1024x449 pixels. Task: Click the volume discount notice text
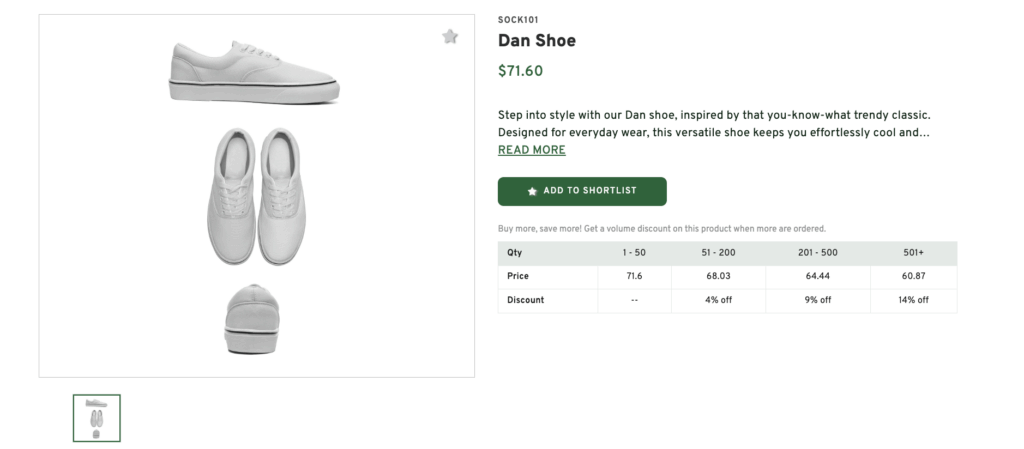662,229
